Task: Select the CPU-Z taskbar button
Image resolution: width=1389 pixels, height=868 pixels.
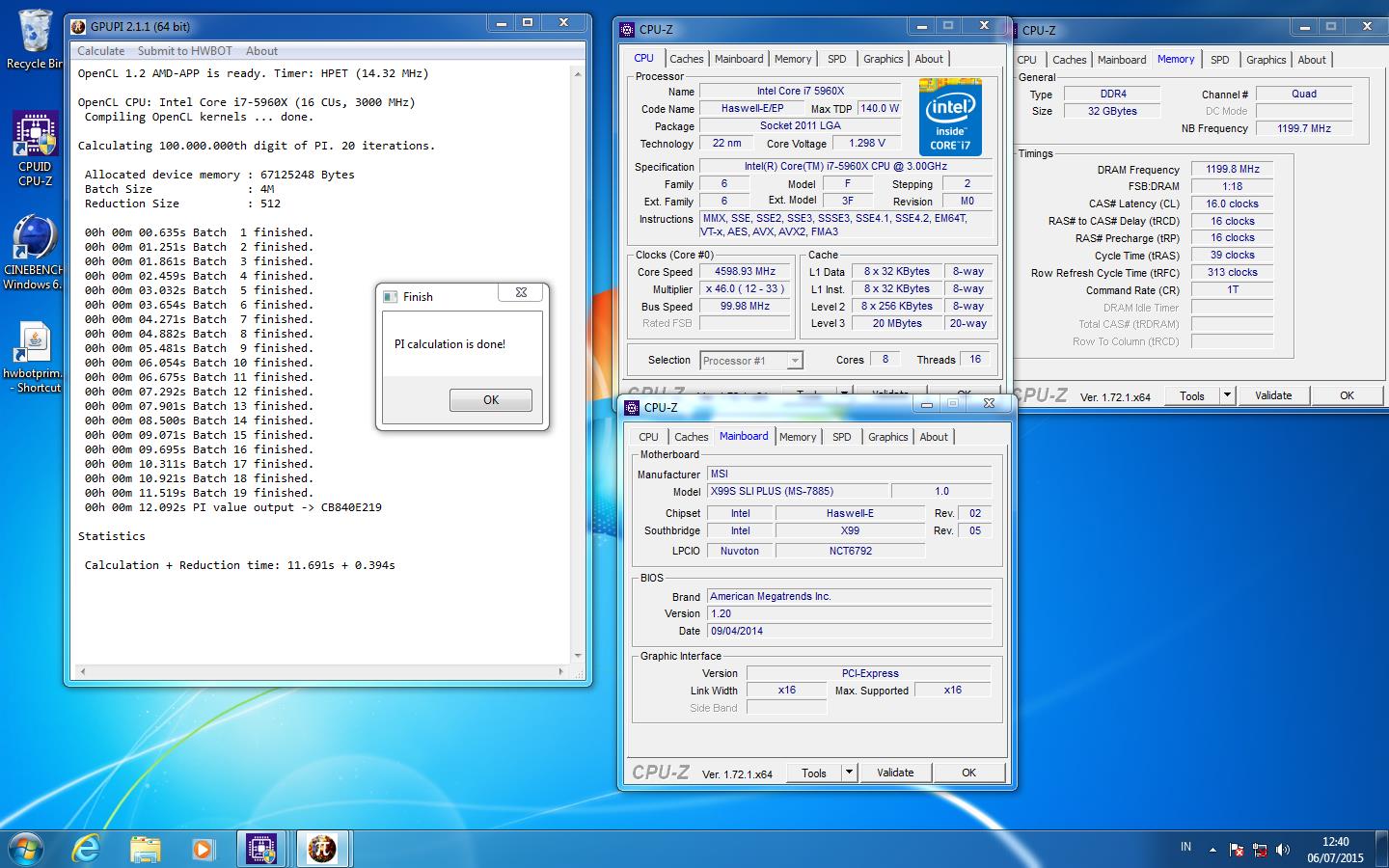Action: click(261, 849)
